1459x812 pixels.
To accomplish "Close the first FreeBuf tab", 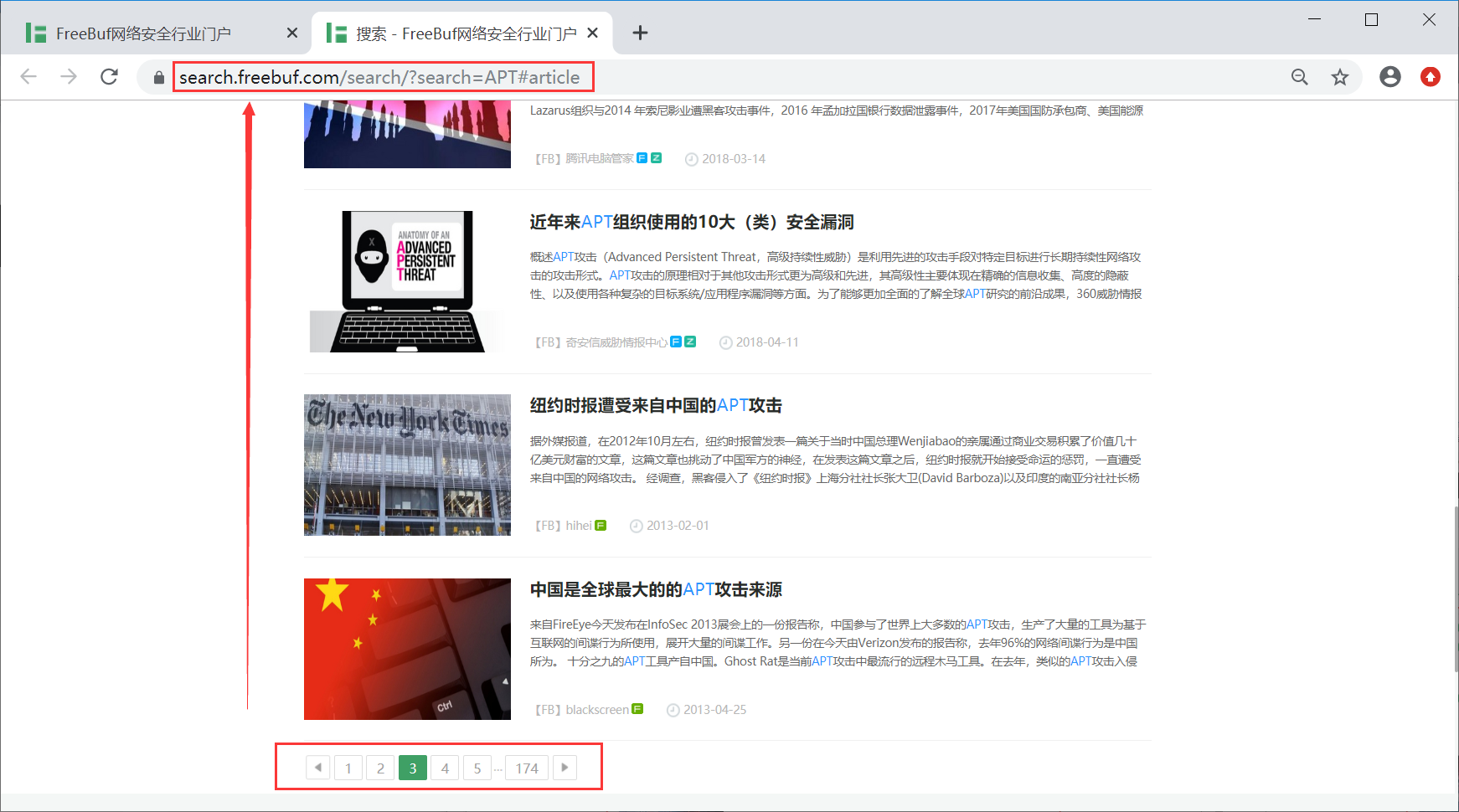I will point(291,33).
